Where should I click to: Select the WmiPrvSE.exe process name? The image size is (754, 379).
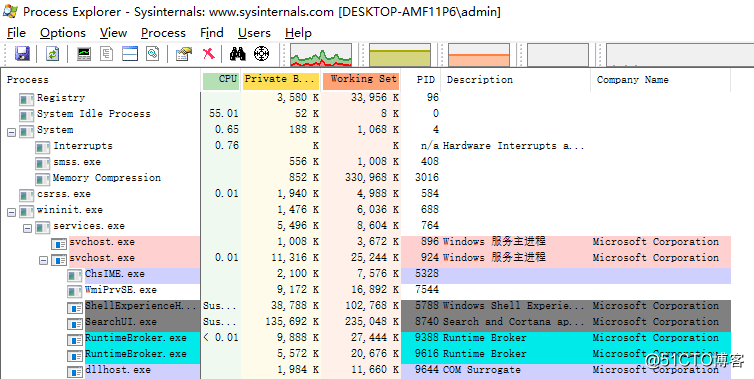coord(121,290)
